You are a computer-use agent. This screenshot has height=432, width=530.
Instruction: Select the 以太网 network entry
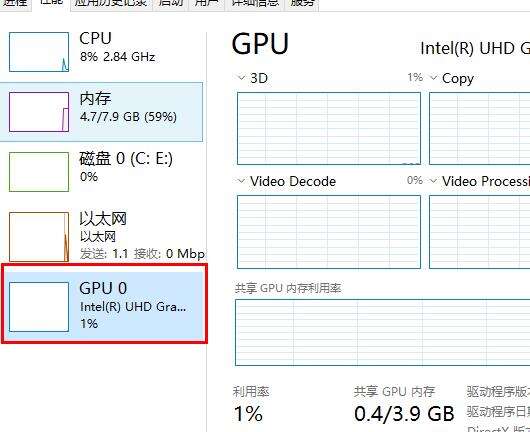pos(101,237)
